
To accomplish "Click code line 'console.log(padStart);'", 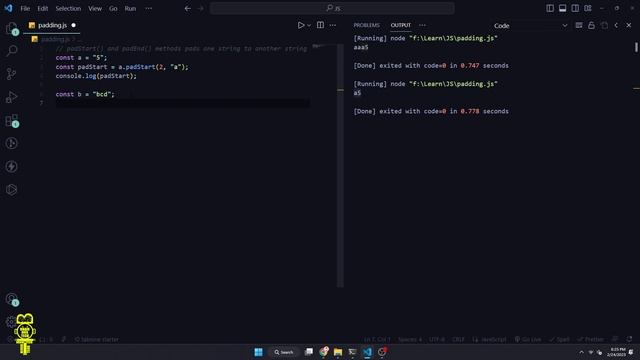I will click(96, 76).
